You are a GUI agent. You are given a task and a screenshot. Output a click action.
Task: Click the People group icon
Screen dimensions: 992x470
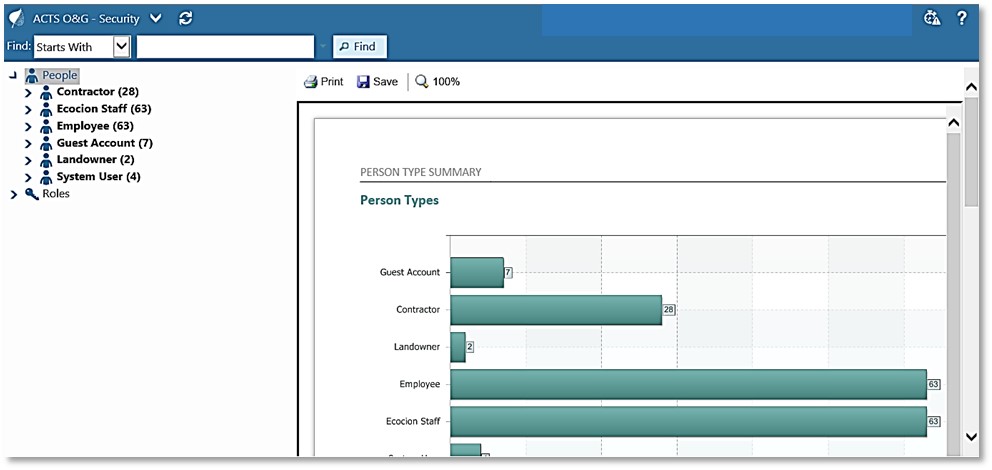click(x=32, y=76)
